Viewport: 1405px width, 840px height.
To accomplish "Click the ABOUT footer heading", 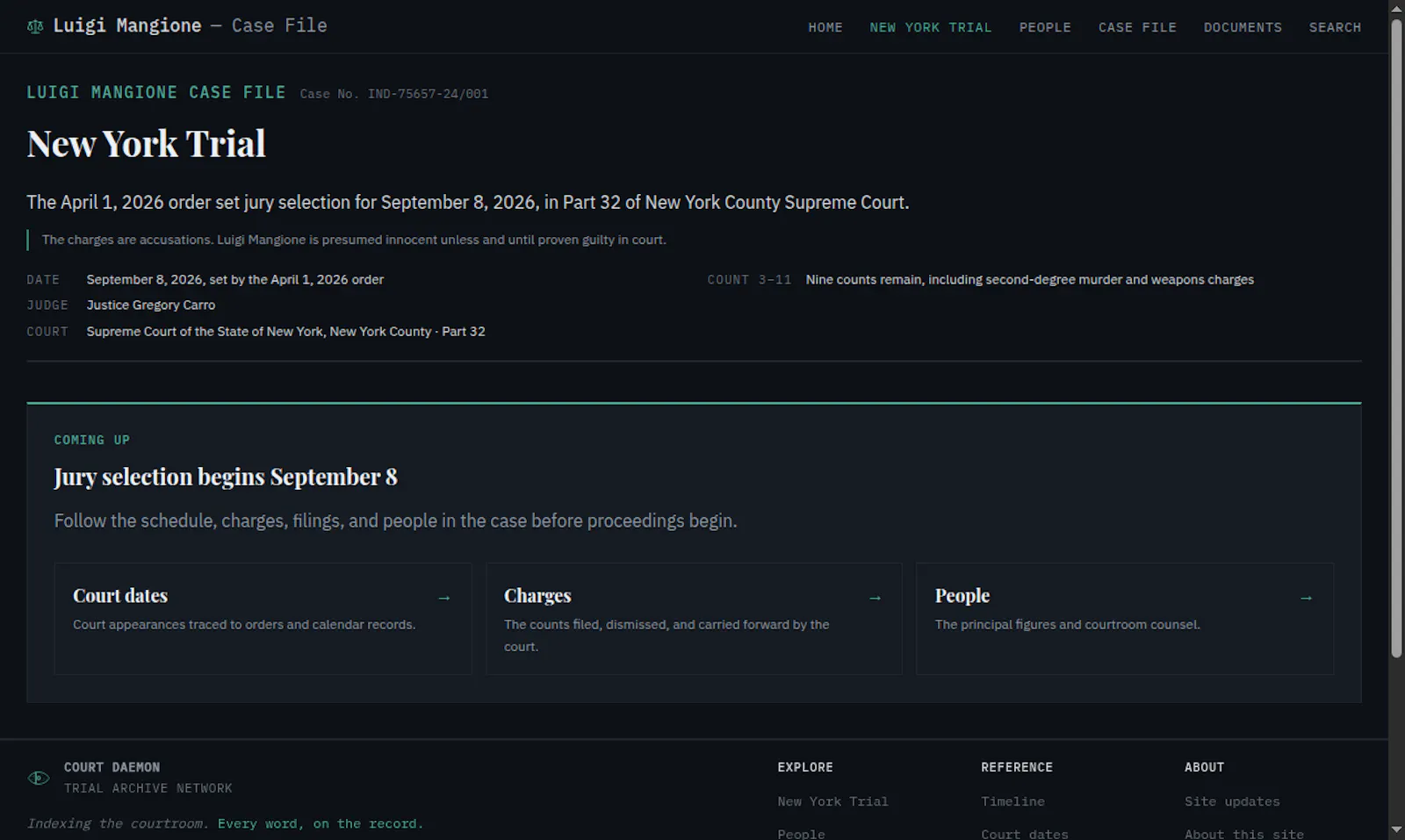I will [x=1204, y=767].
